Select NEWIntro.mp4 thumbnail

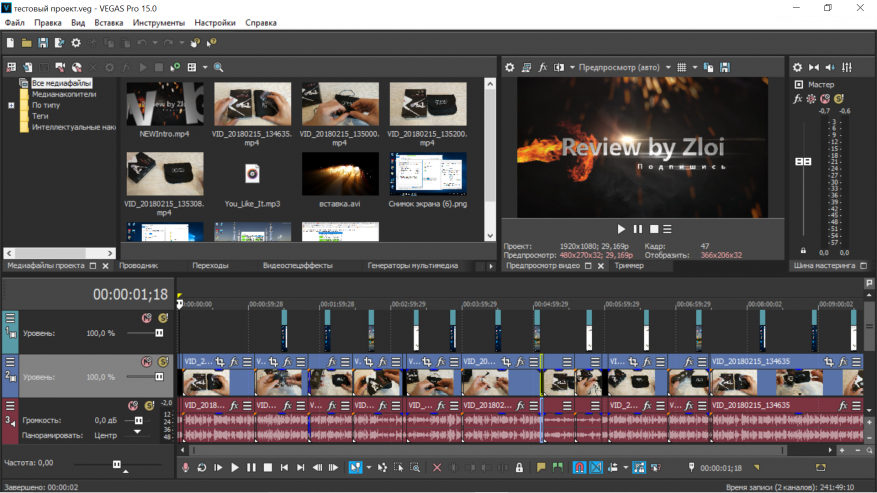point(164,104)
